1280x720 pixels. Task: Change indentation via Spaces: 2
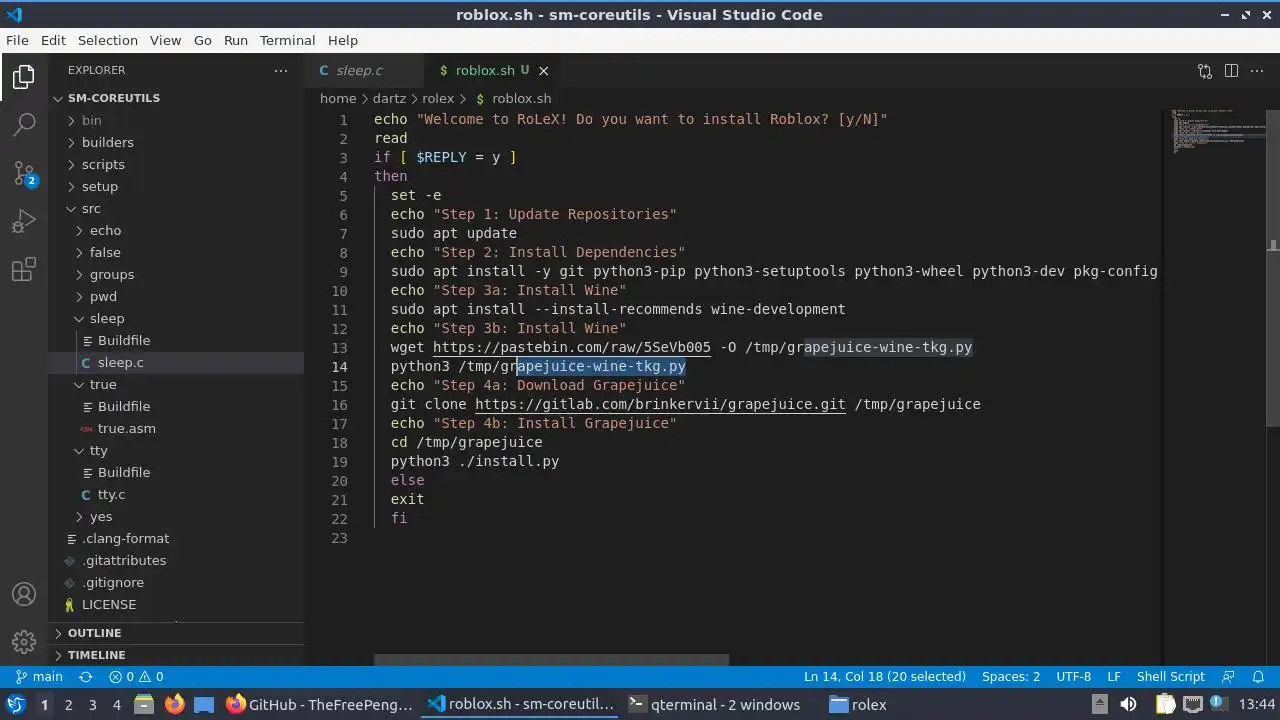[1011, 676]
